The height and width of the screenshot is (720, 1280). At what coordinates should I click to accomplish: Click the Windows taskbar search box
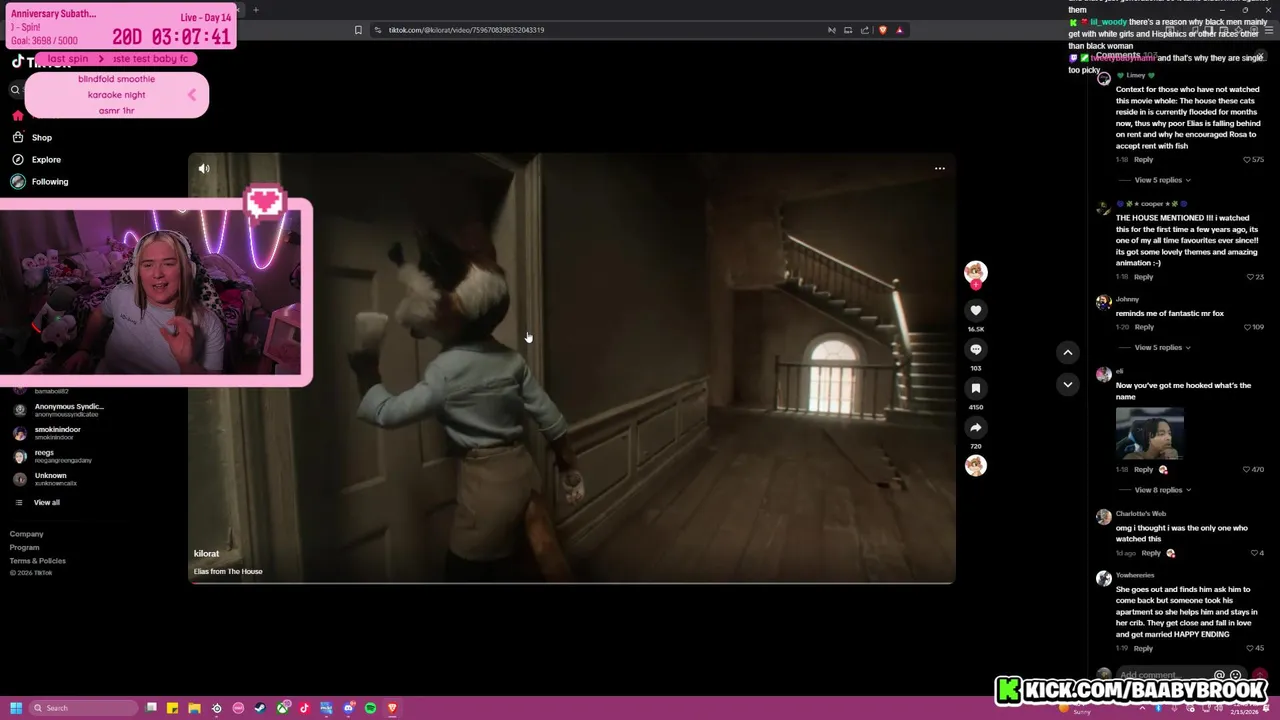[x=84, y=708]
